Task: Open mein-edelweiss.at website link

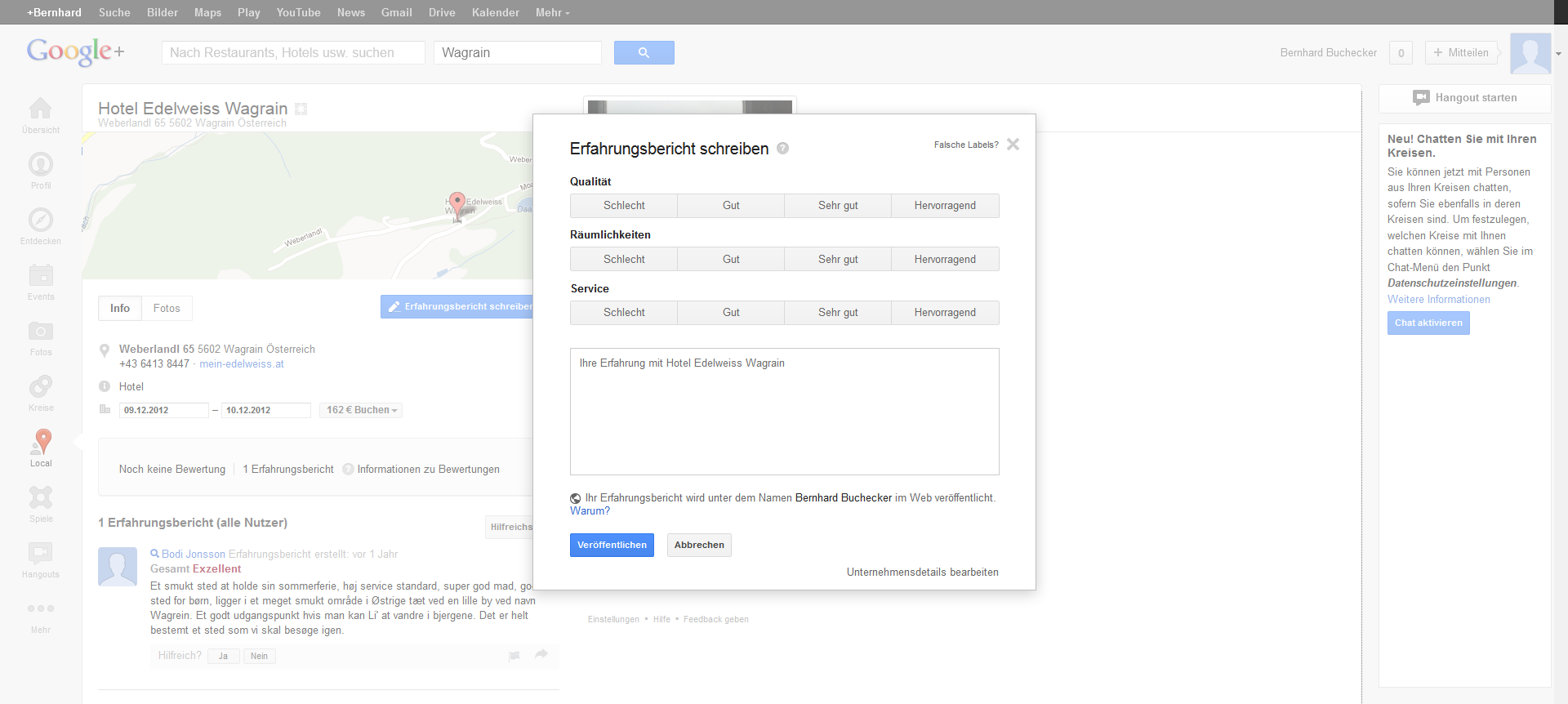Action: [x=242, y=364]
